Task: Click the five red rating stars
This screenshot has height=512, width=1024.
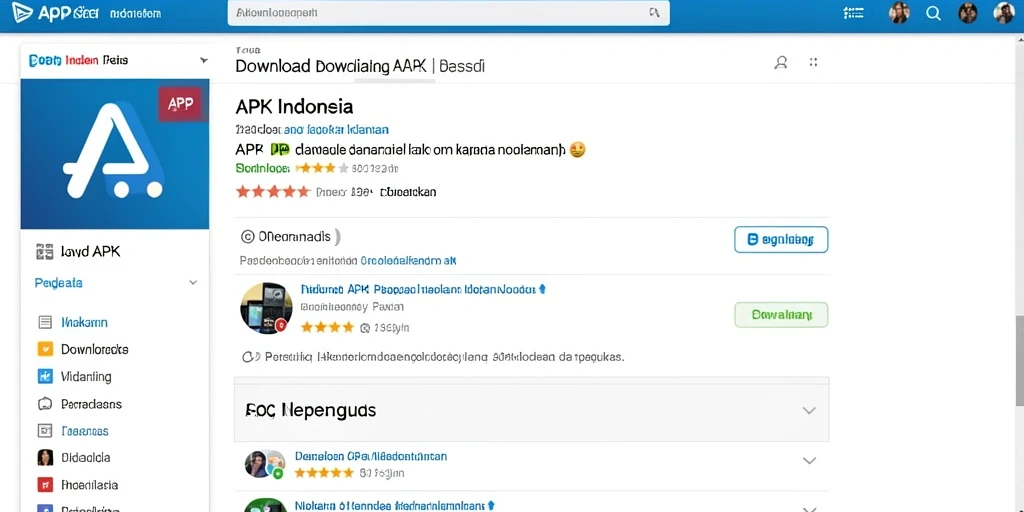Action: point(273,192)
